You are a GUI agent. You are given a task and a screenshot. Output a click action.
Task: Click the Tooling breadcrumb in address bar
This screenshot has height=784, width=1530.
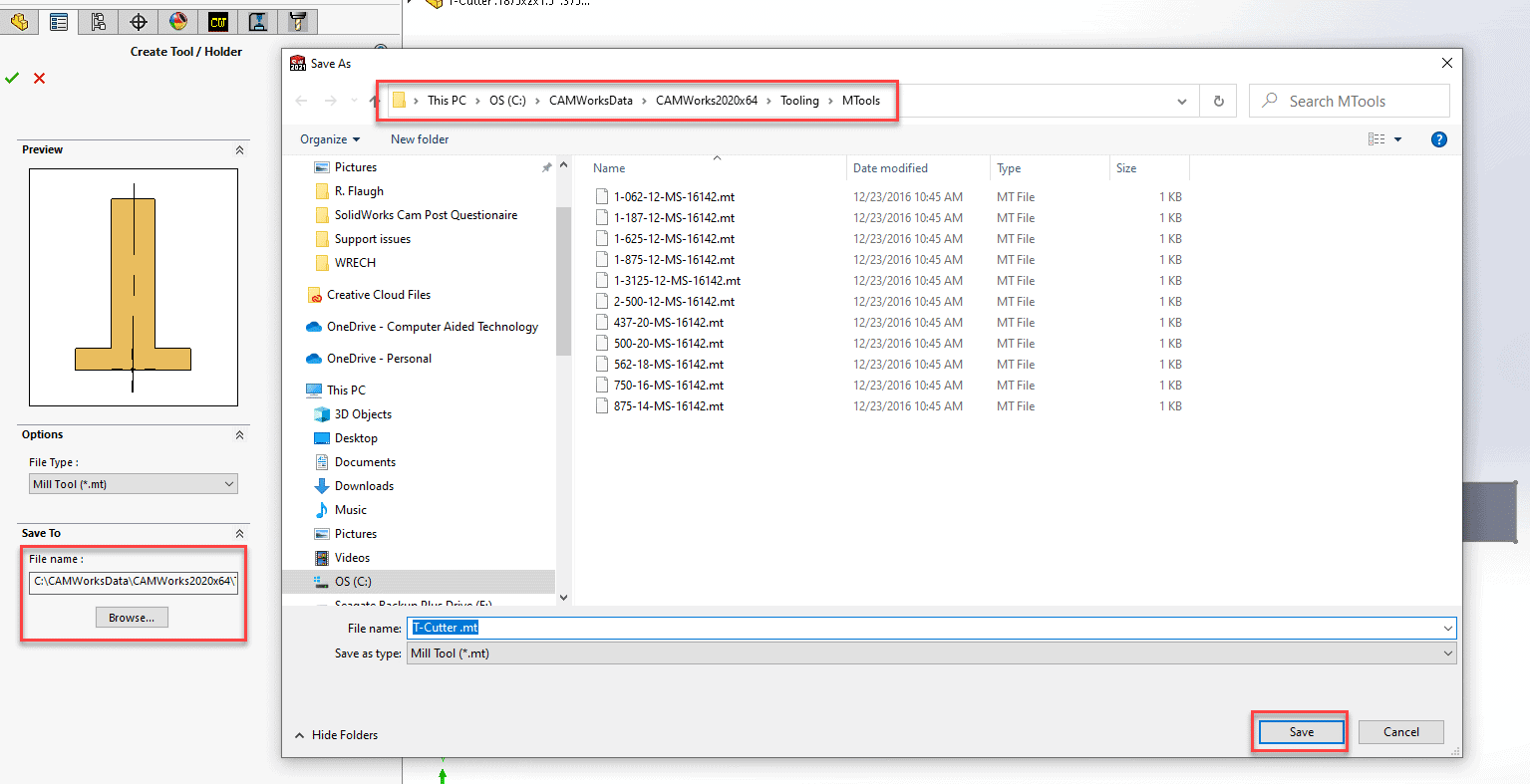tap(799, 101)
